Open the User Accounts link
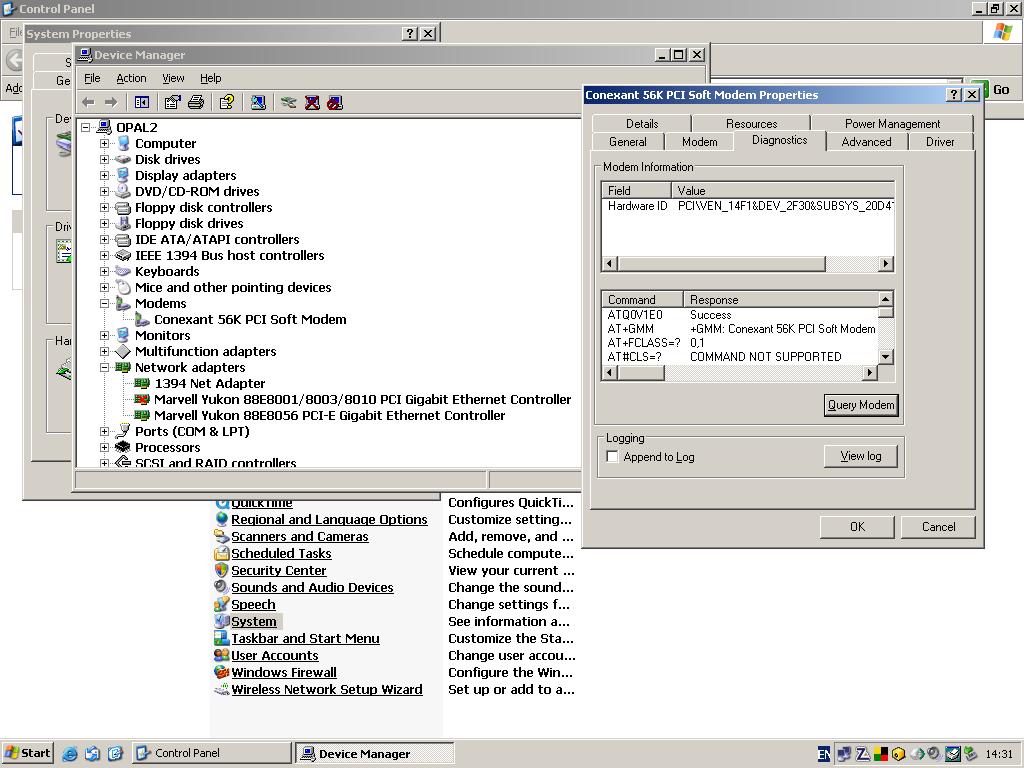This screenshot has height=768, width=1024. pos(275,656)
